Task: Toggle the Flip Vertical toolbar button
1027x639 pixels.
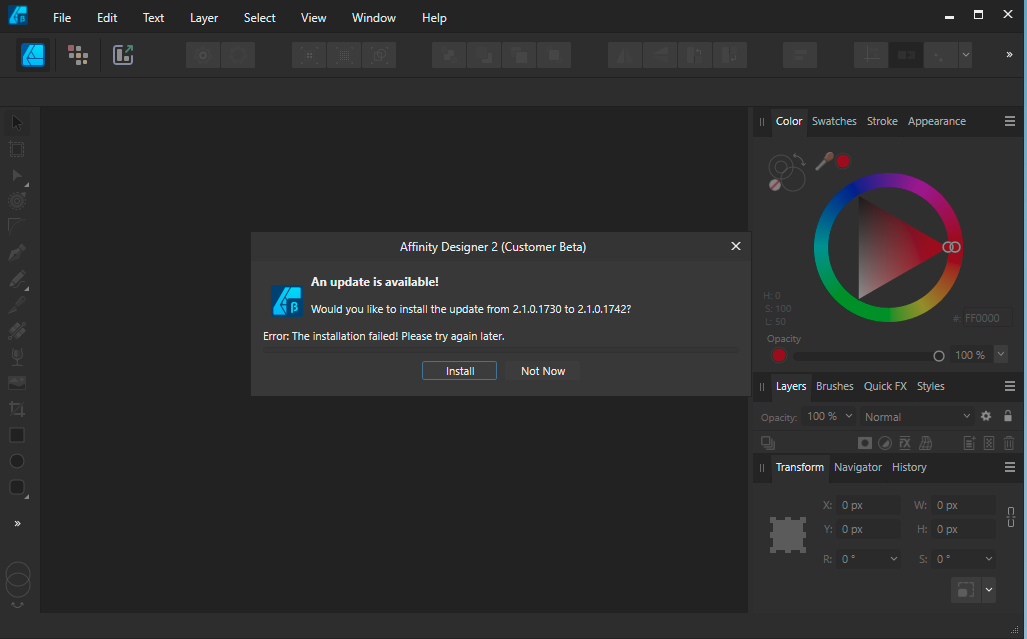Action: point(660,56)
